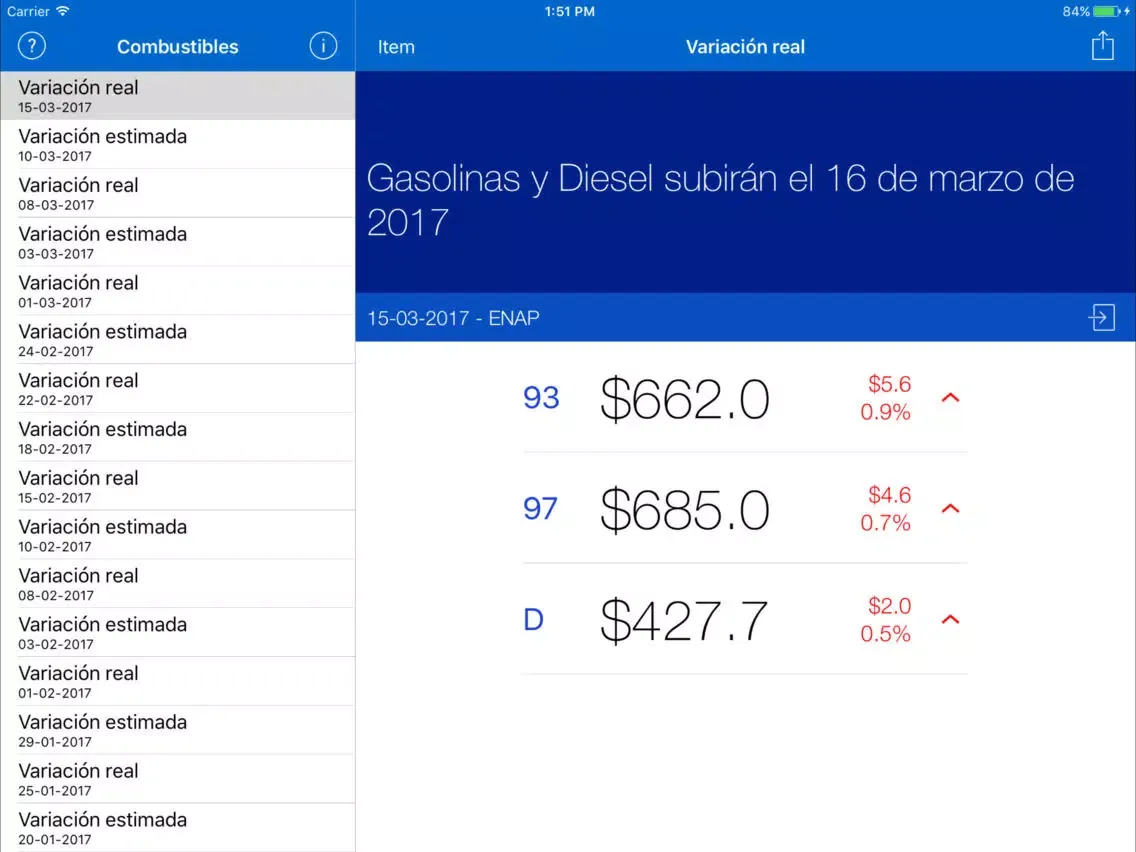The image size is (1136, 852).
Task: Open the ENAP source link arrow icon
Action: tap(1102, 317)
